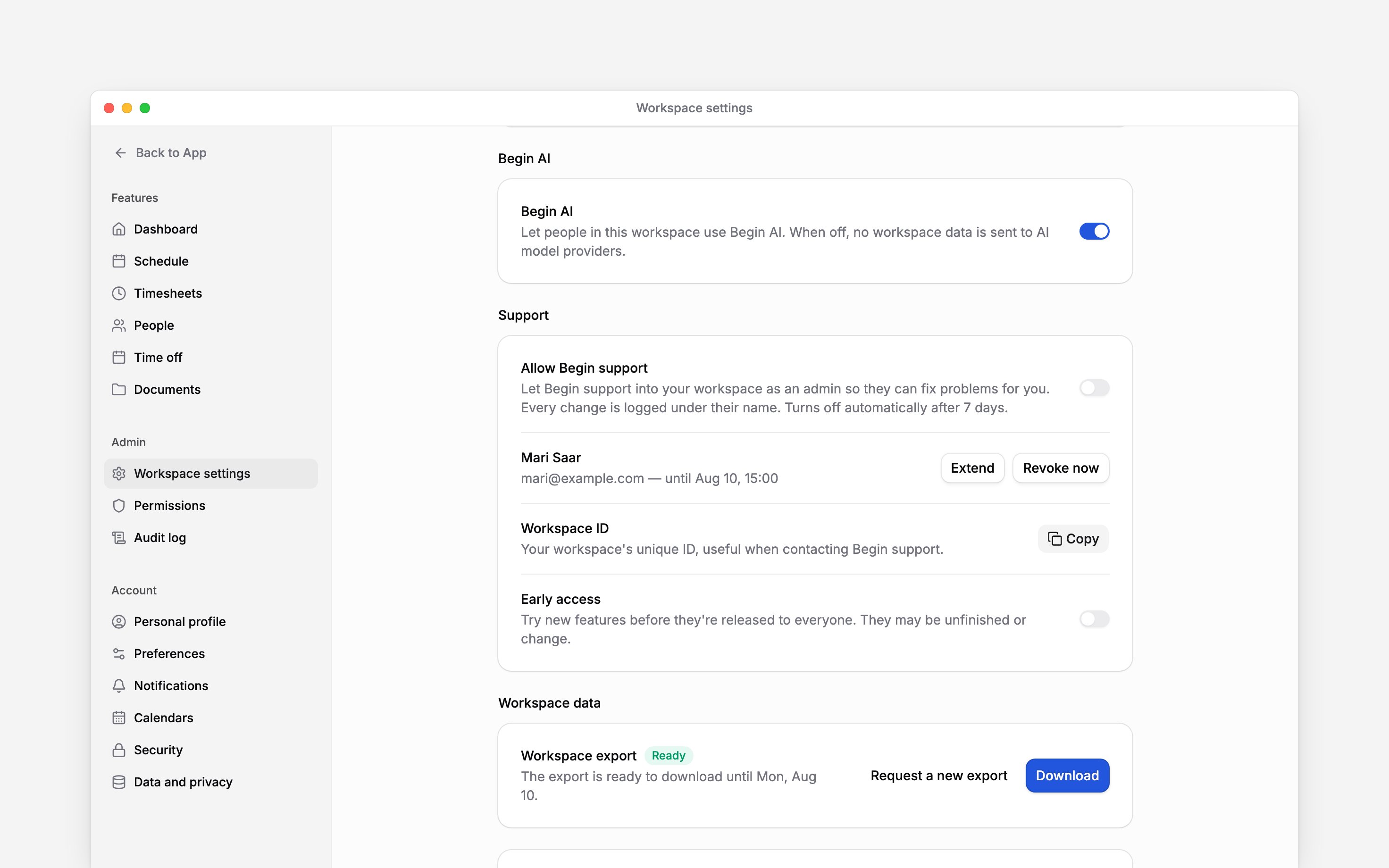
Task: Click Revoke now for Mari Saar
Action: (x=1061, y=468)
